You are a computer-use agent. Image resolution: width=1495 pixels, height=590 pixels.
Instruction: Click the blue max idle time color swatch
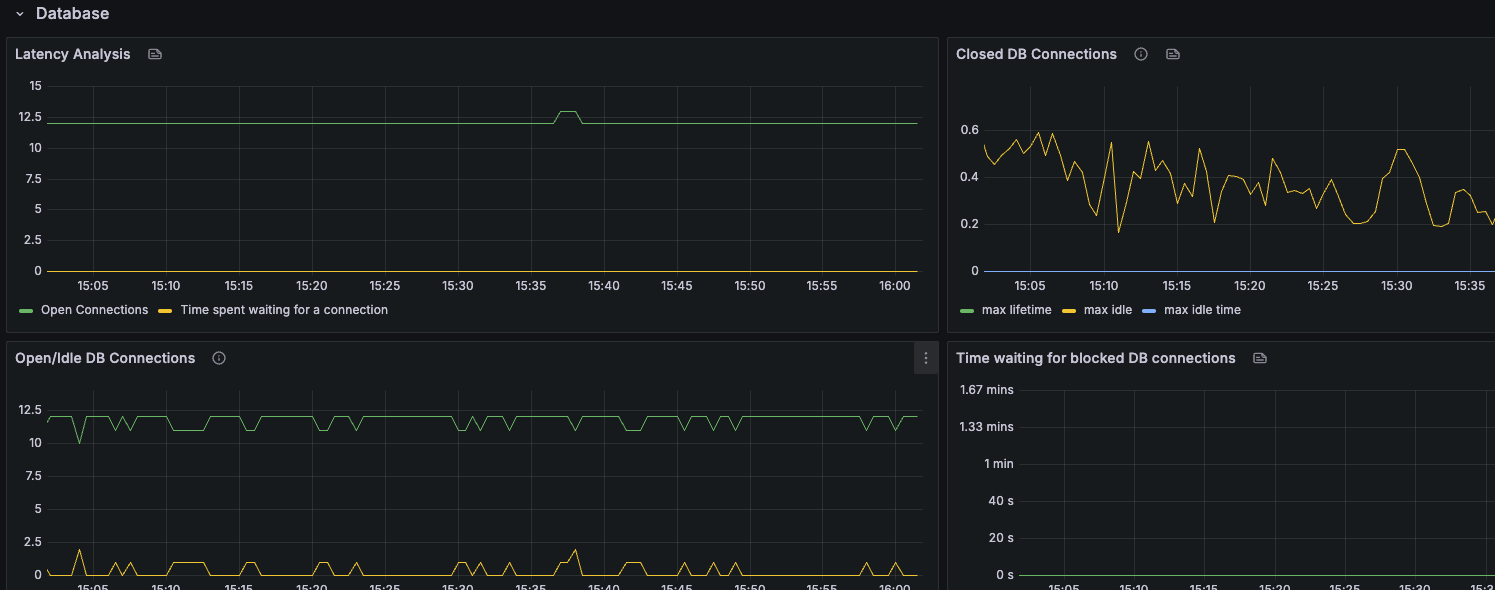[1149, 310]
